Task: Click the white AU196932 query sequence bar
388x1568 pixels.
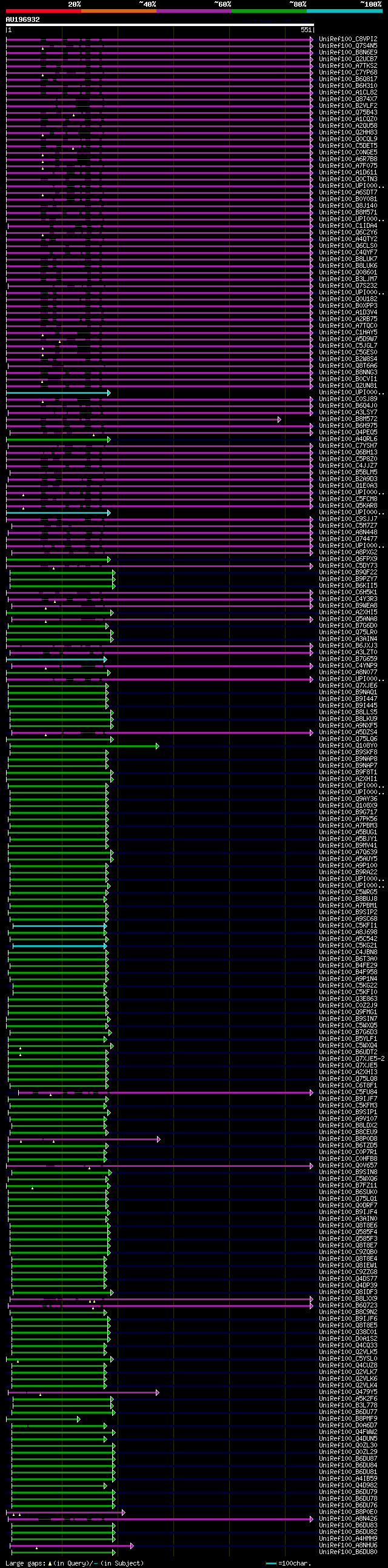Action: 159,25
